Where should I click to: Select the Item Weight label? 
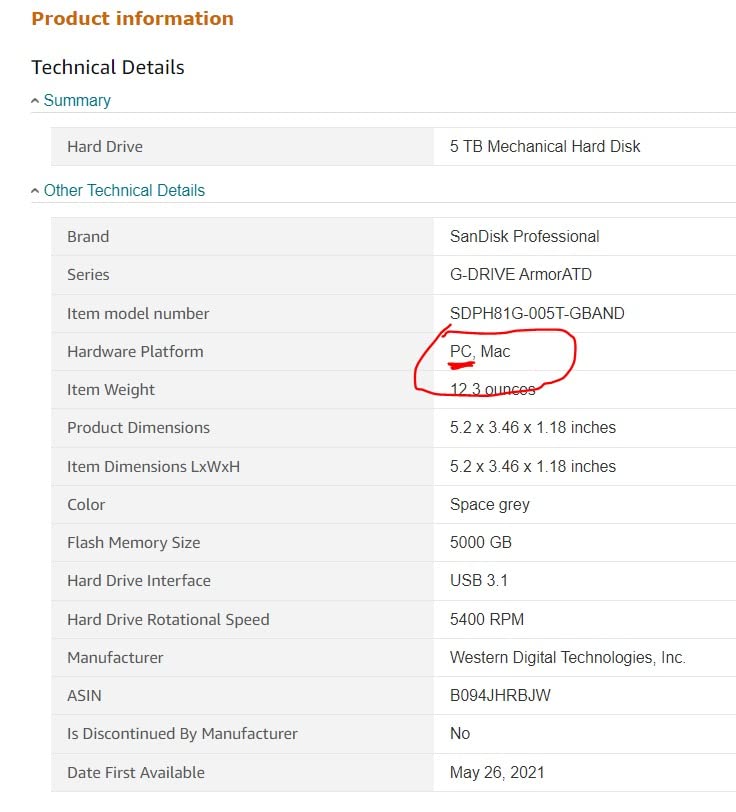tap(111, 389)
